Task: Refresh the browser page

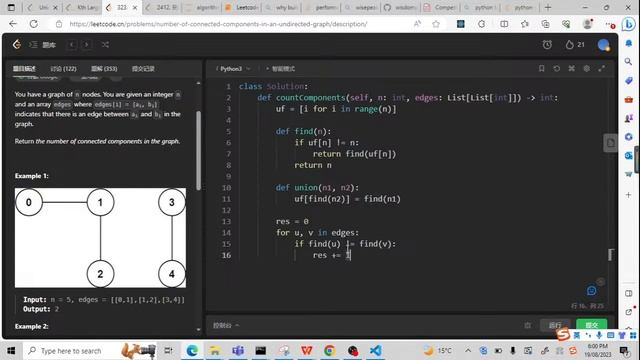Action: click(x=33, y=24)
